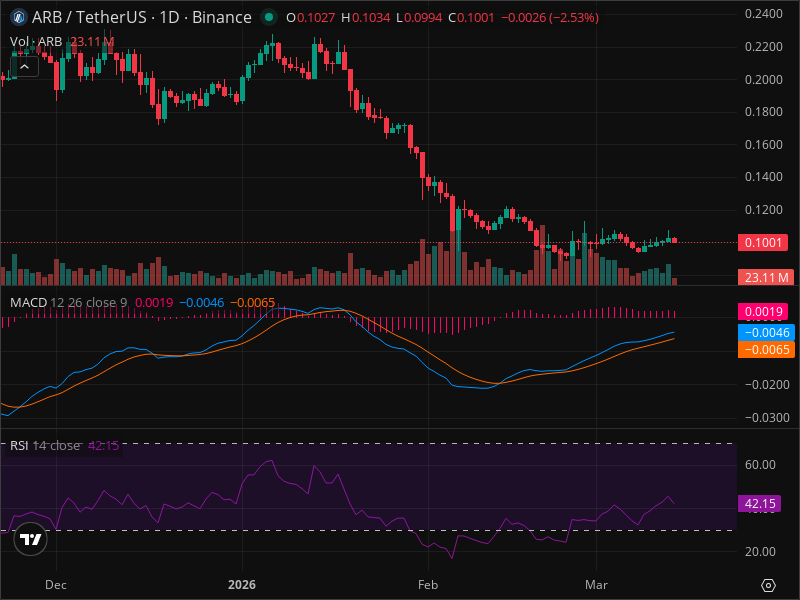Click the ARB coin logo icon
The height and width of the screenshot is (600, 800).
(x=19, y=17)
